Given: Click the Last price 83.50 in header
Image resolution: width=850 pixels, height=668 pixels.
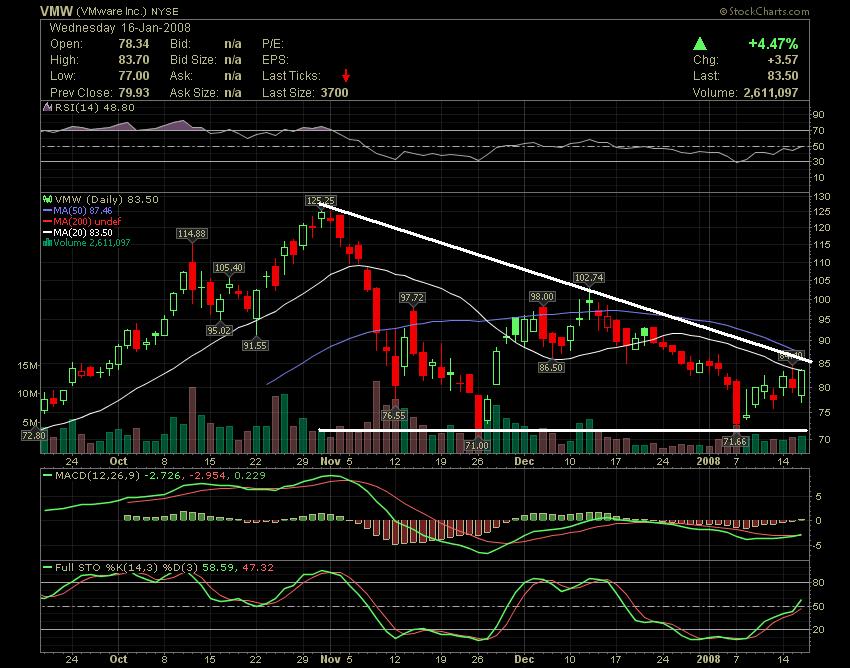Looking at the screenshot, I should point(783,76).
